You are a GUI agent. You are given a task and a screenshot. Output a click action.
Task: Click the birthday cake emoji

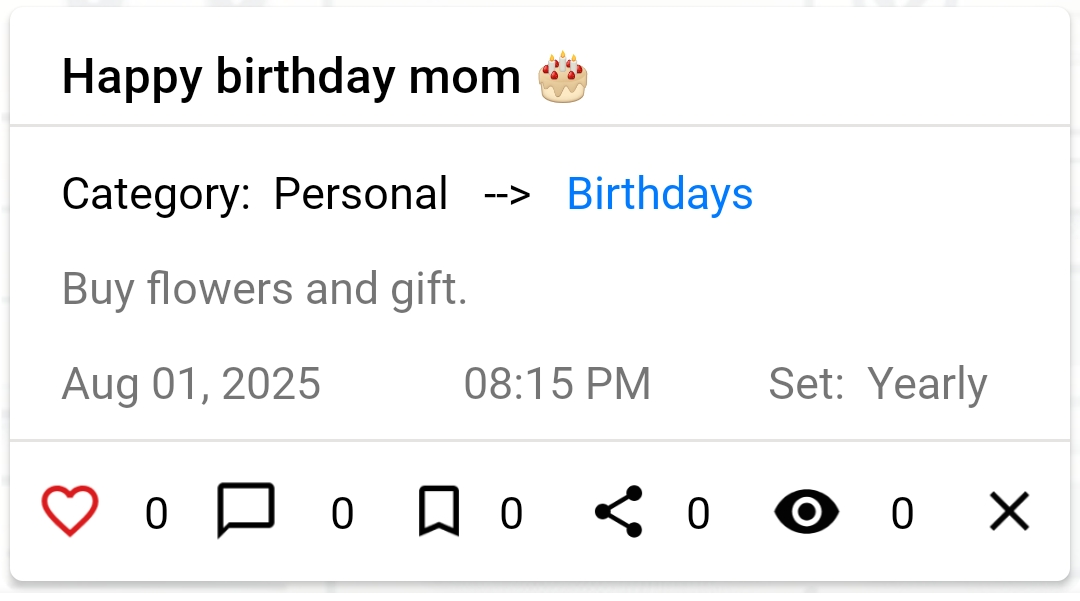[563, 77]
